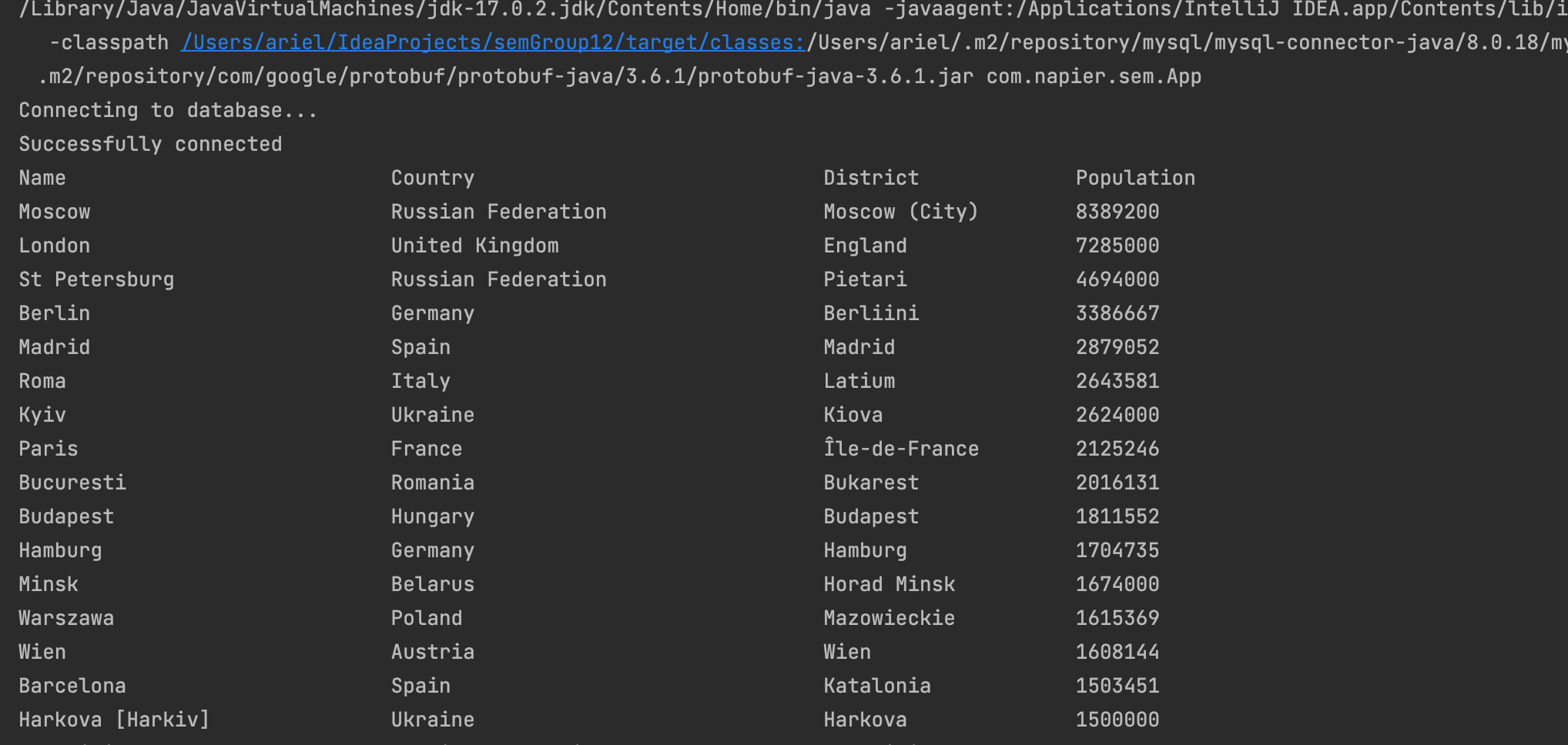This screenshot has width=1568, height=745.
Task: Select the 'Connecting to database...' line
Action: pos(168,110)
